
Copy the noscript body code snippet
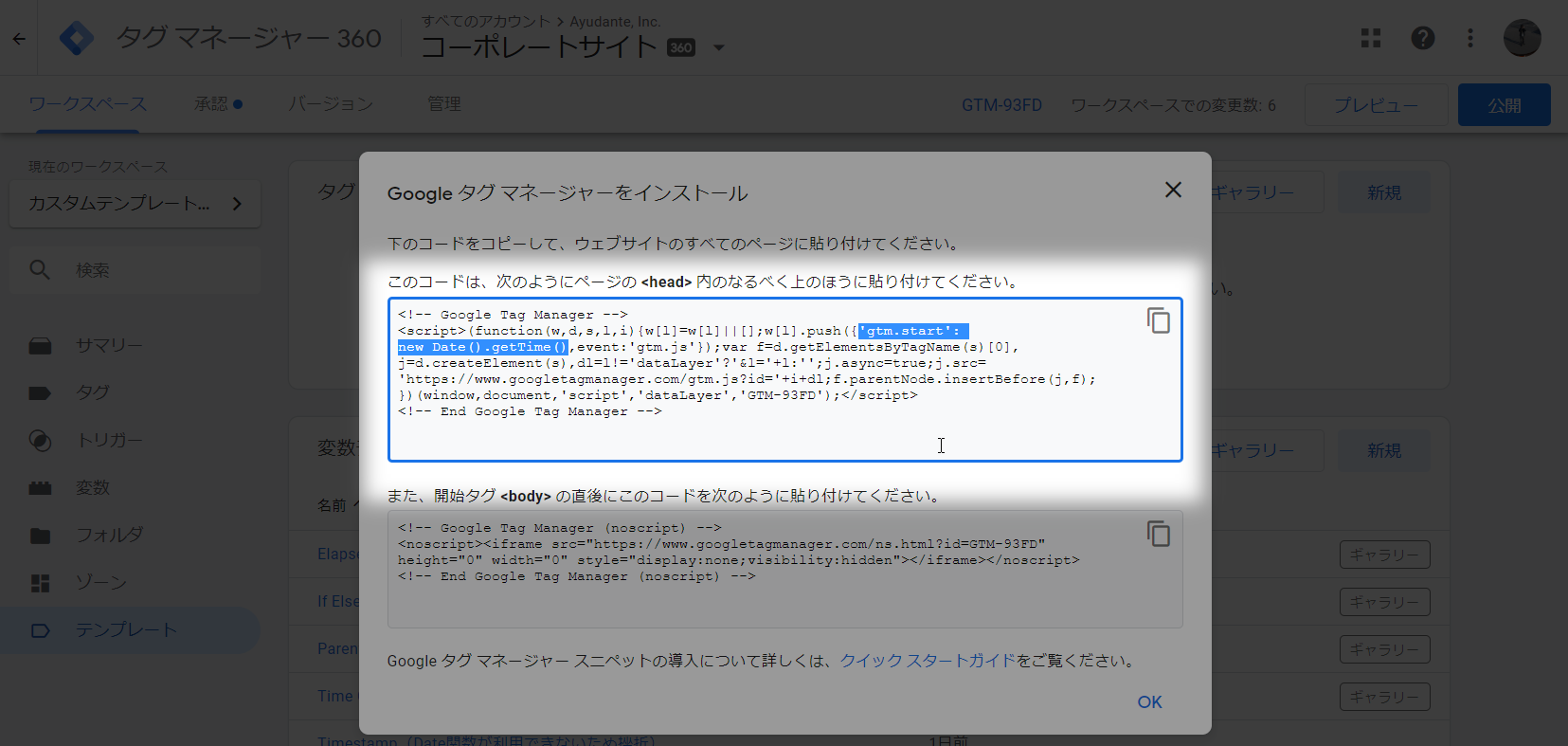coord(1158,534)
